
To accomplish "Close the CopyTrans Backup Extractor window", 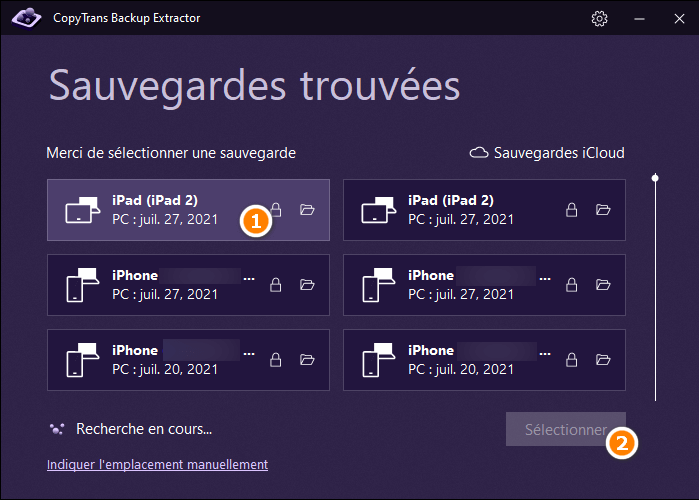I will [x=679, y=18].
